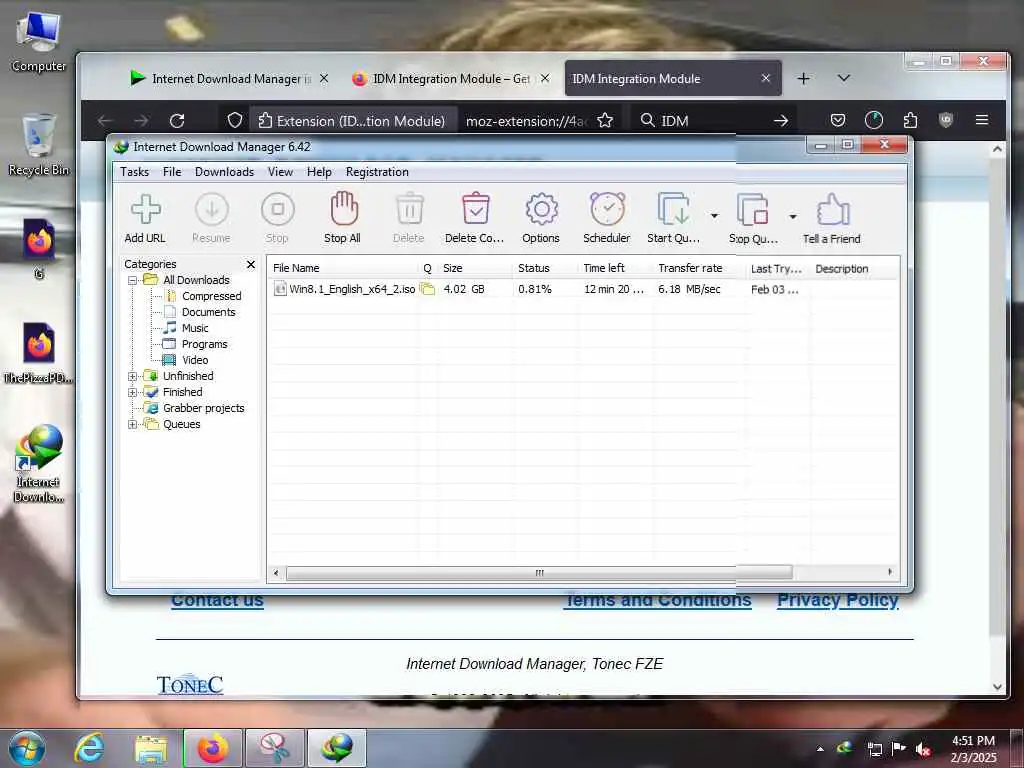Screen dimensions: 1024x768
Task: Click the Delete Completed icon
Action: point(475,209)
